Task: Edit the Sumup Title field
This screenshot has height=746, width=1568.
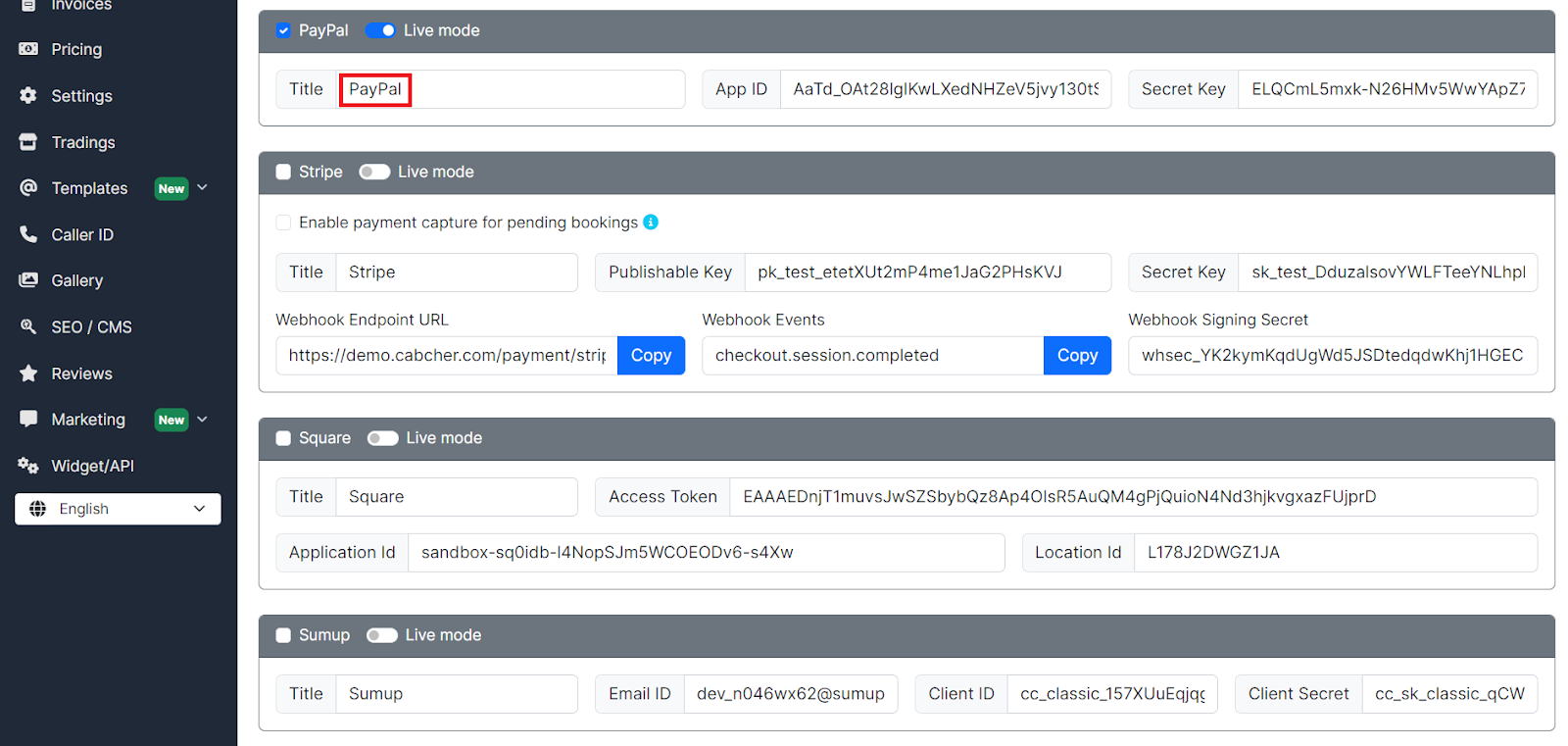Action: pos(457,694)
